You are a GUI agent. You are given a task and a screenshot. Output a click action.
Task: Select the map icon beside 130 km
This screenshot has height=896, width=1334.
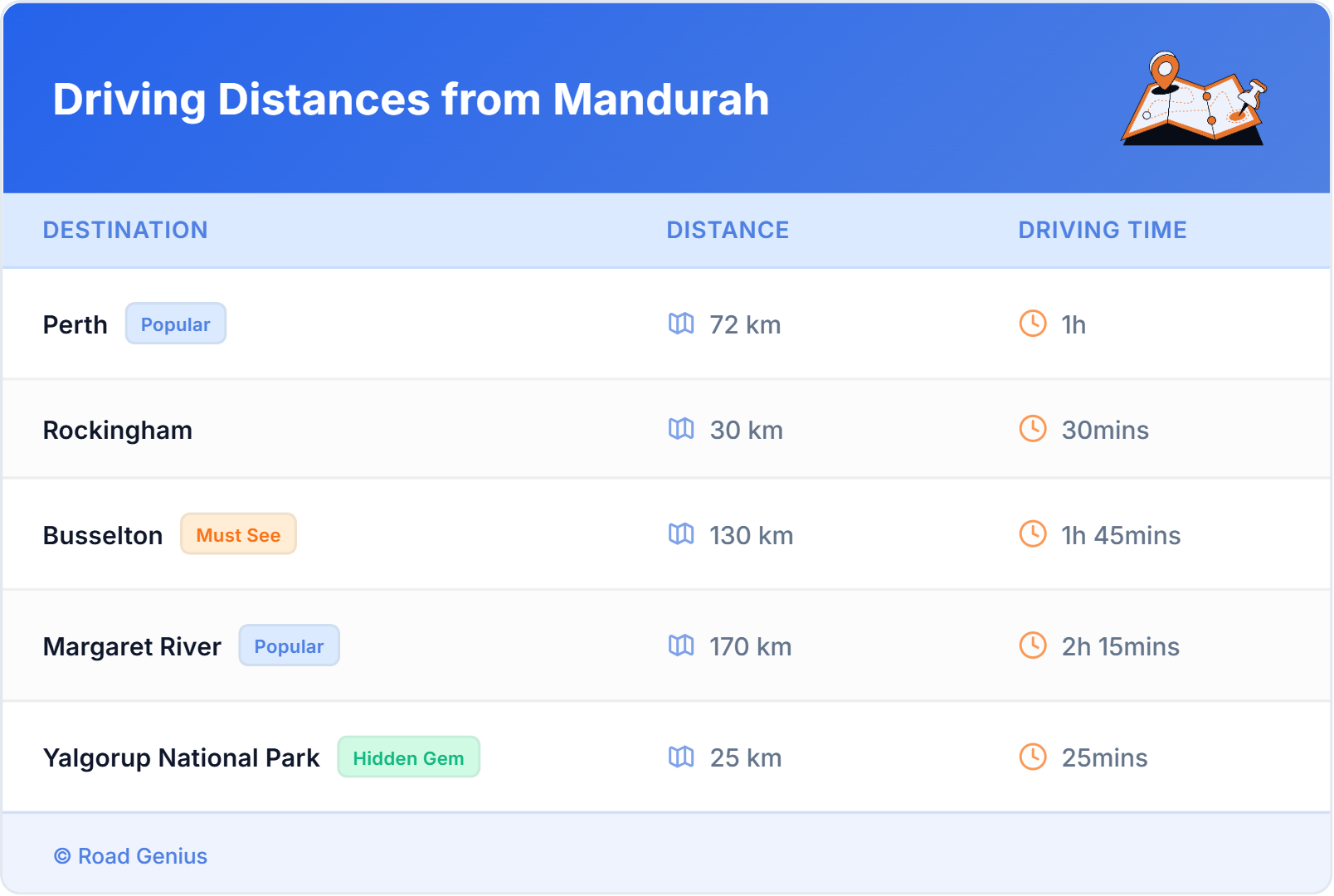[x=681, y=535]
